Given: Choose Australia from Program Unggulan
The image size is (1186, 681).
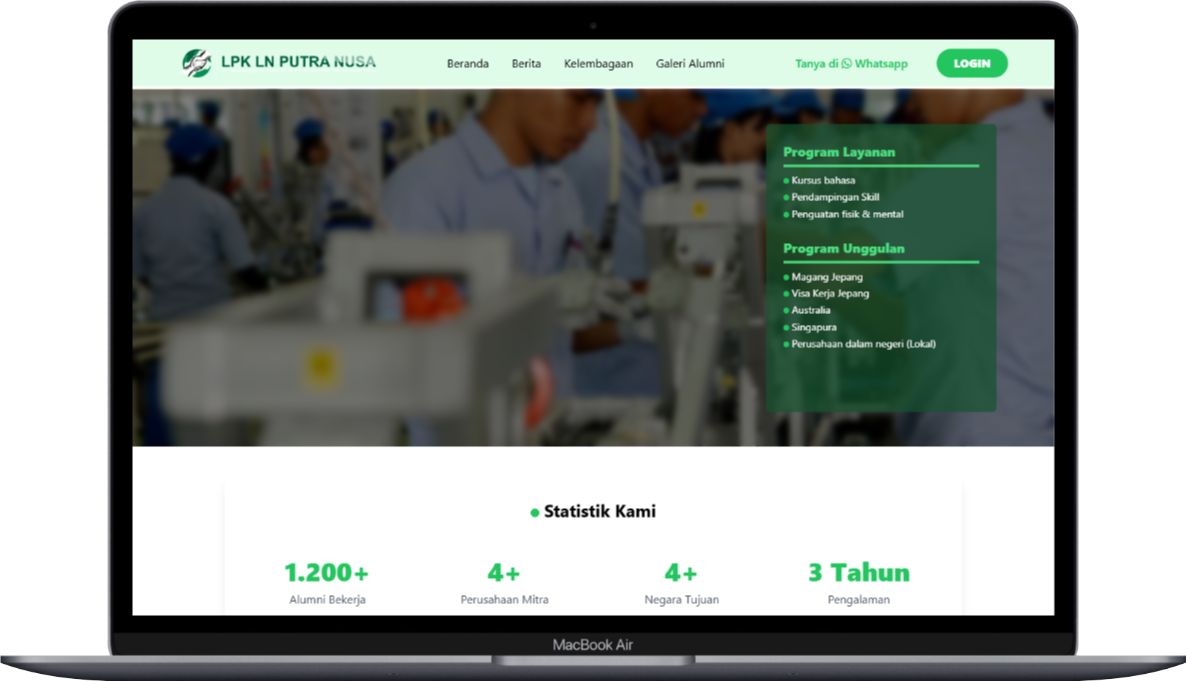Looking at the screenshot, I should (811, 311).
